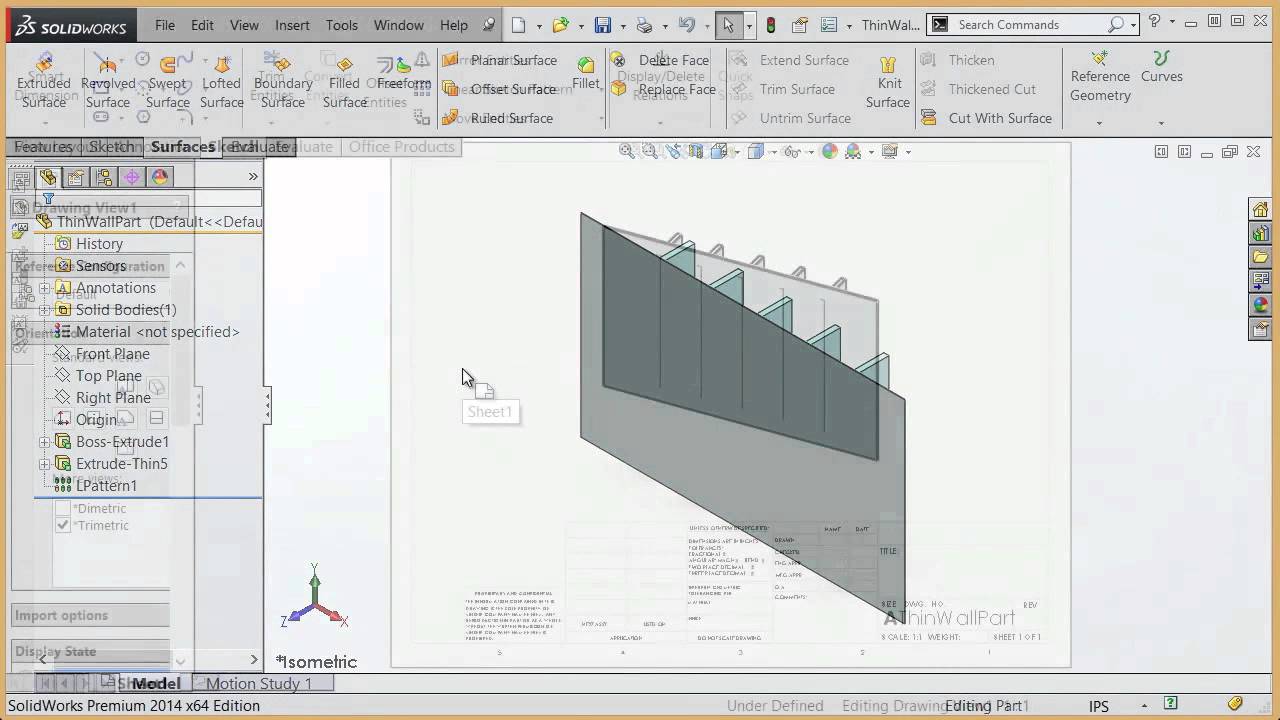Screen dimensions: 1280x720
Task: Open the Save button dropdown arrow
Action: pyautogui.click(x=622, y=26)
